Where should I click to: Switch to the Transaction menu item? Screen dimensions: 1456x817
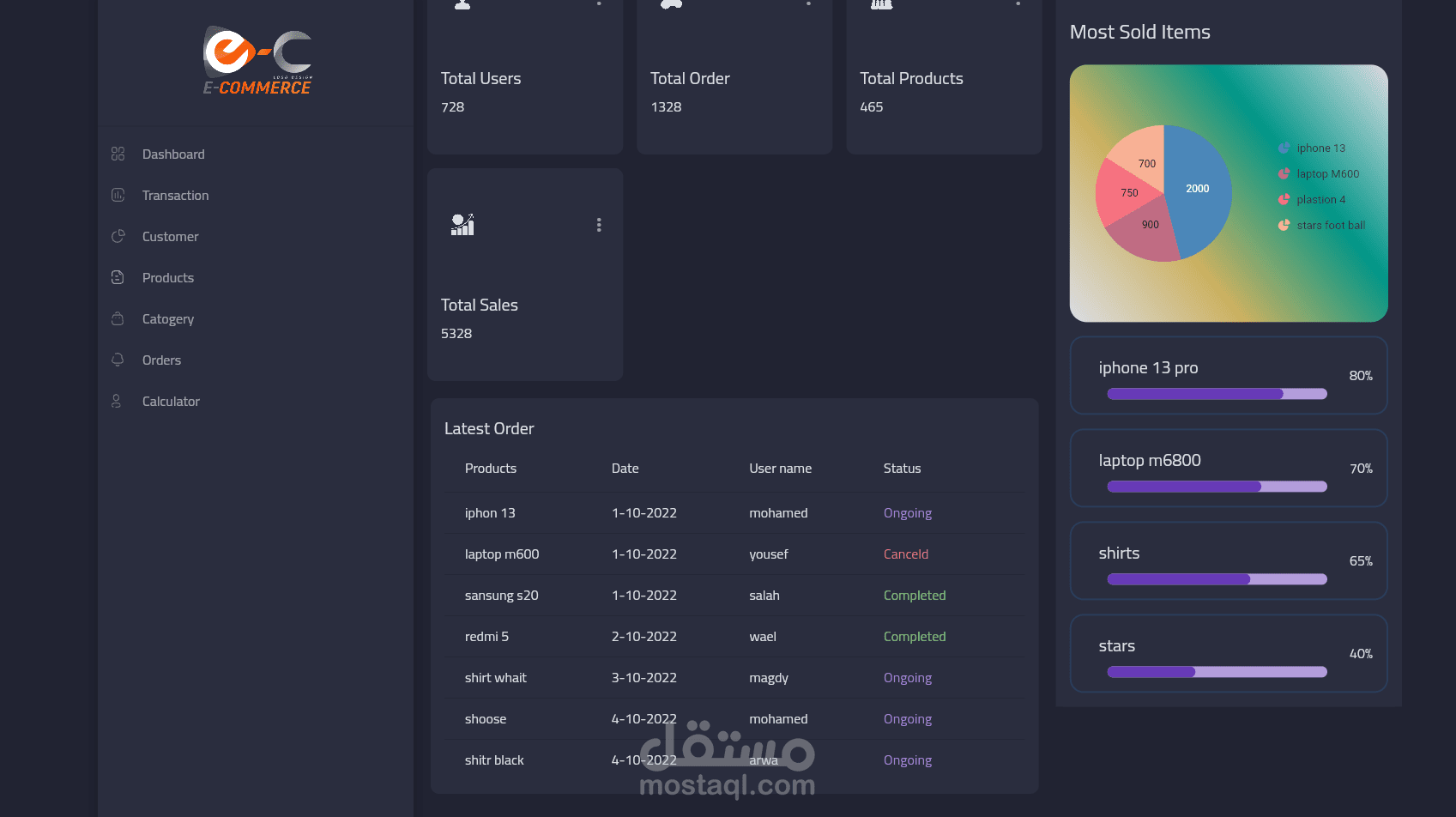point(175,195)
